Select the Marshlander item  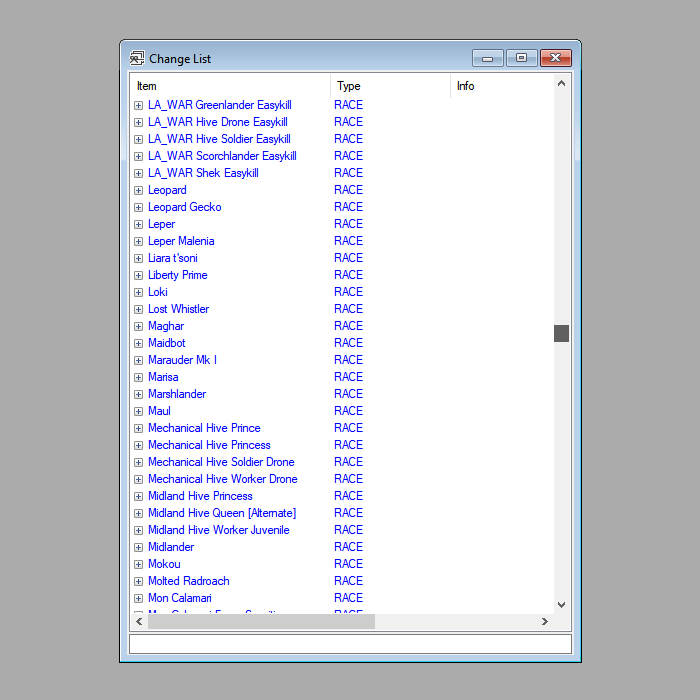177,394
